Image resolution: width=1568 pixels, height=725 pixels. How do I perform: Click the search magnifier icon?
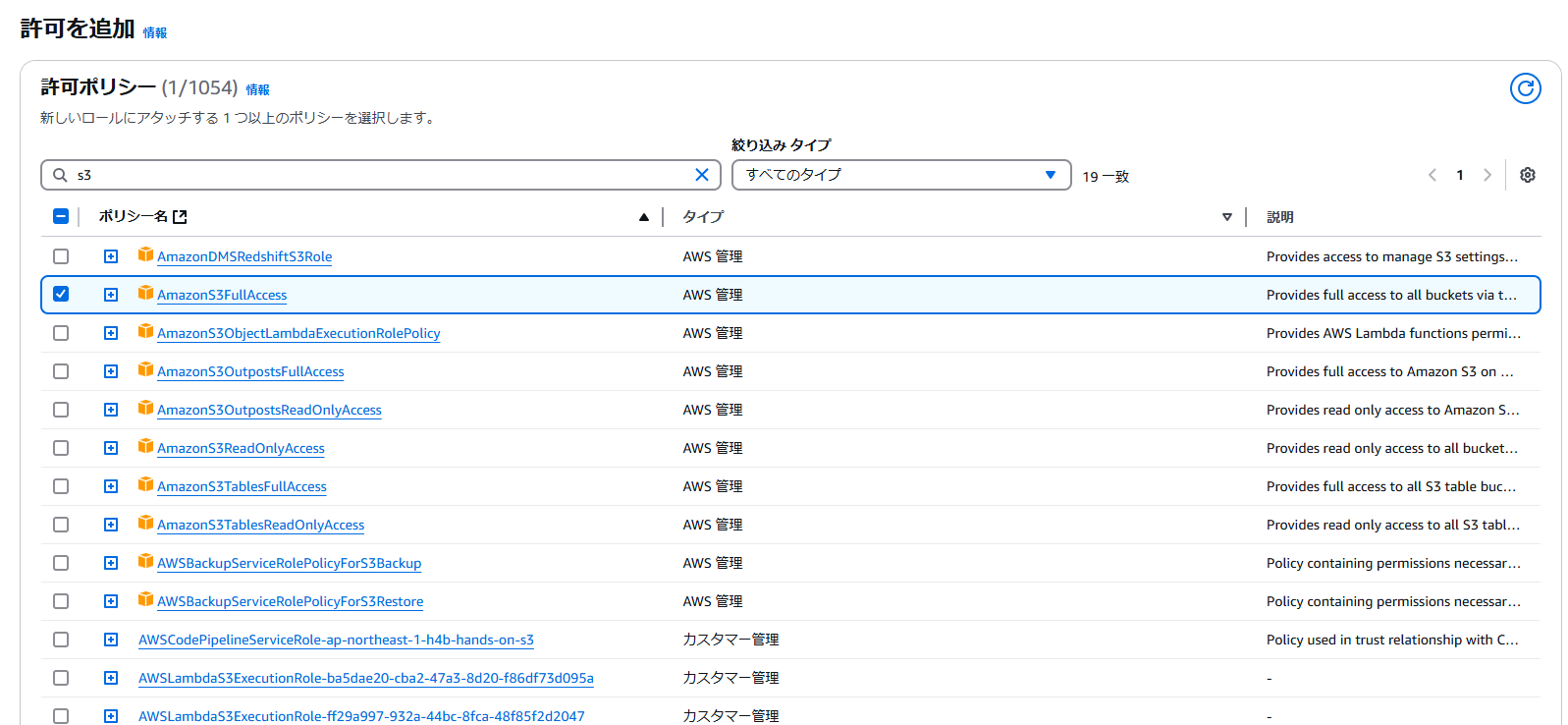(x=60, y=175)
